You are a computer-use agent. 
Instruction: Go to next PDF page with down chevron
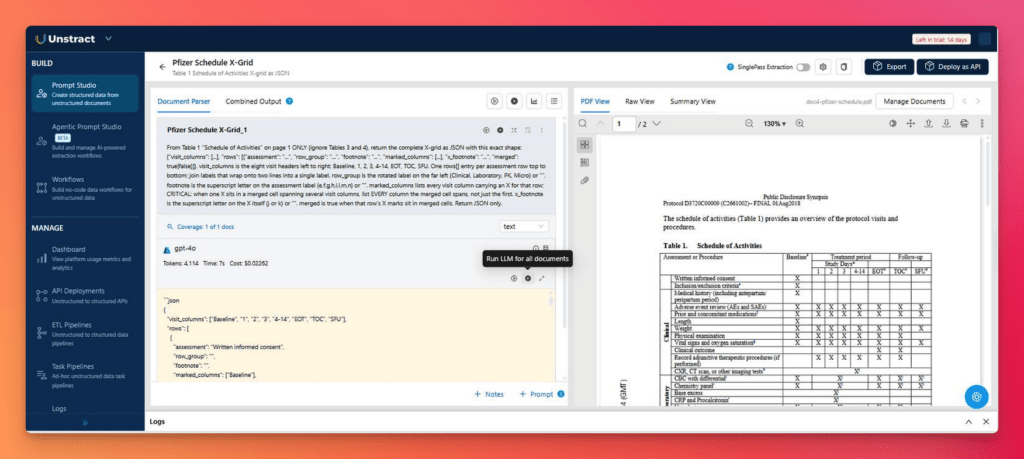(x=656, y=123)
